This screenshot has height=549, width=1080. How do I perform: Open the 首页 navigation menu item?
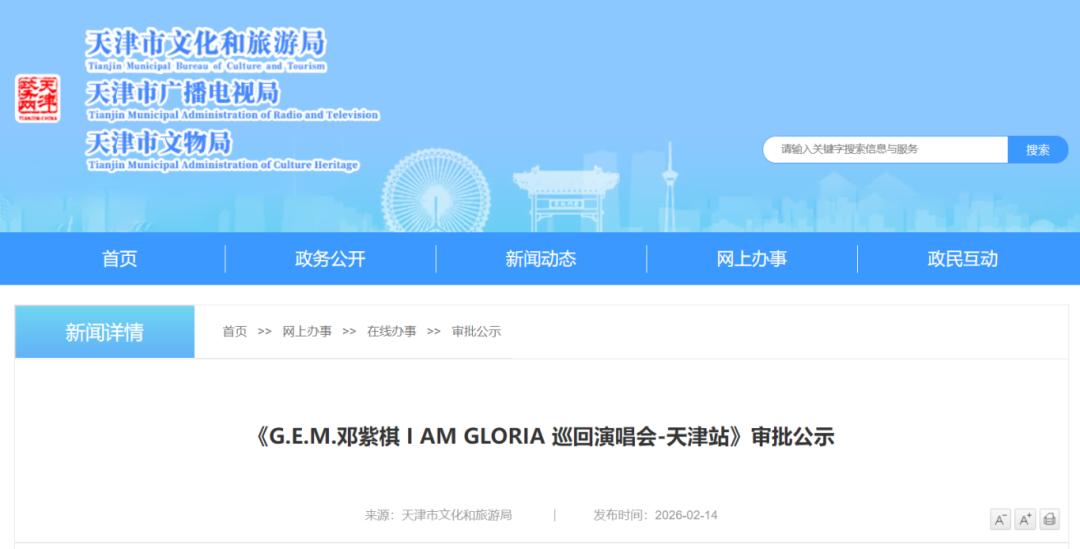click(119, 259)
